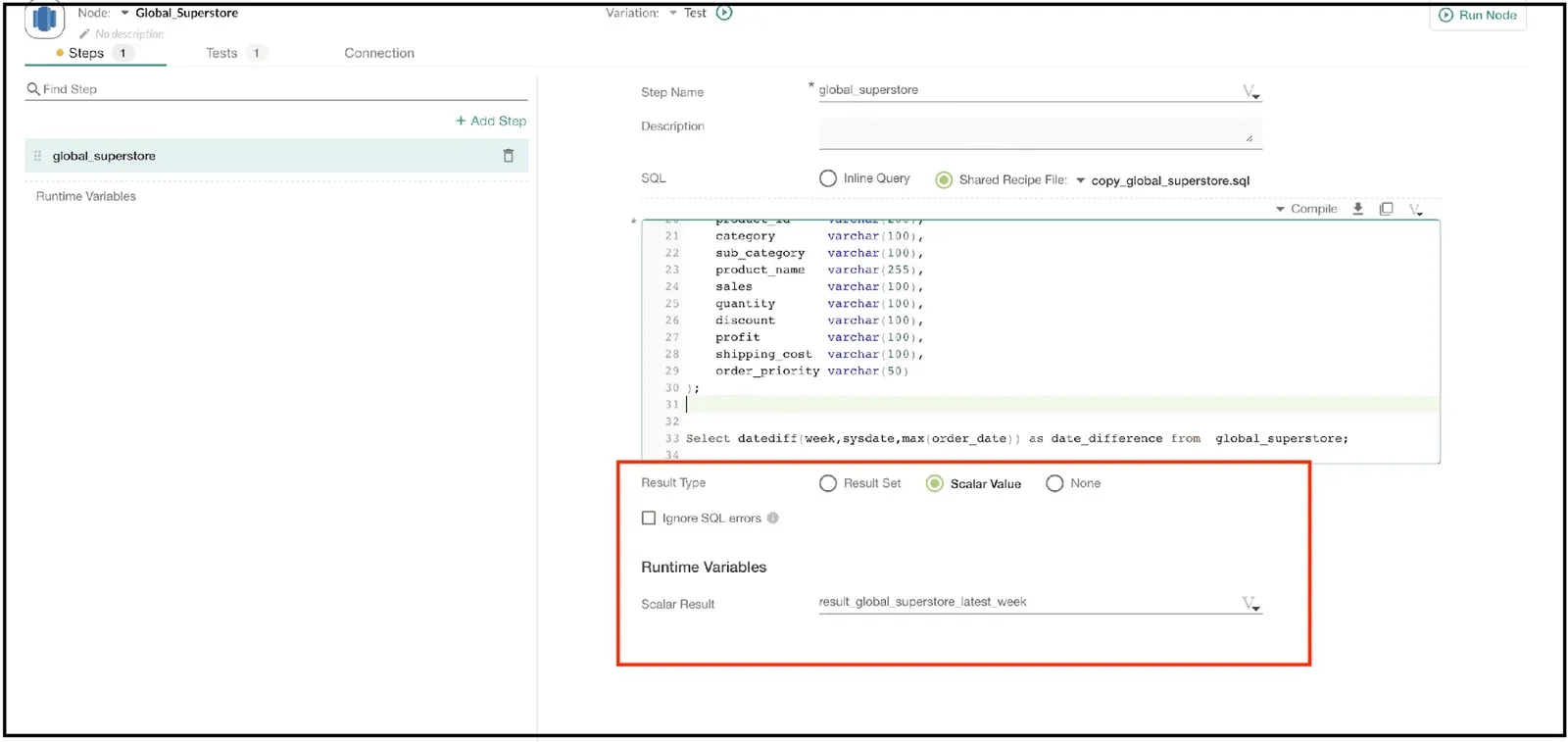
Task: Select the Result Set radio button
Action: pos(828,483)
